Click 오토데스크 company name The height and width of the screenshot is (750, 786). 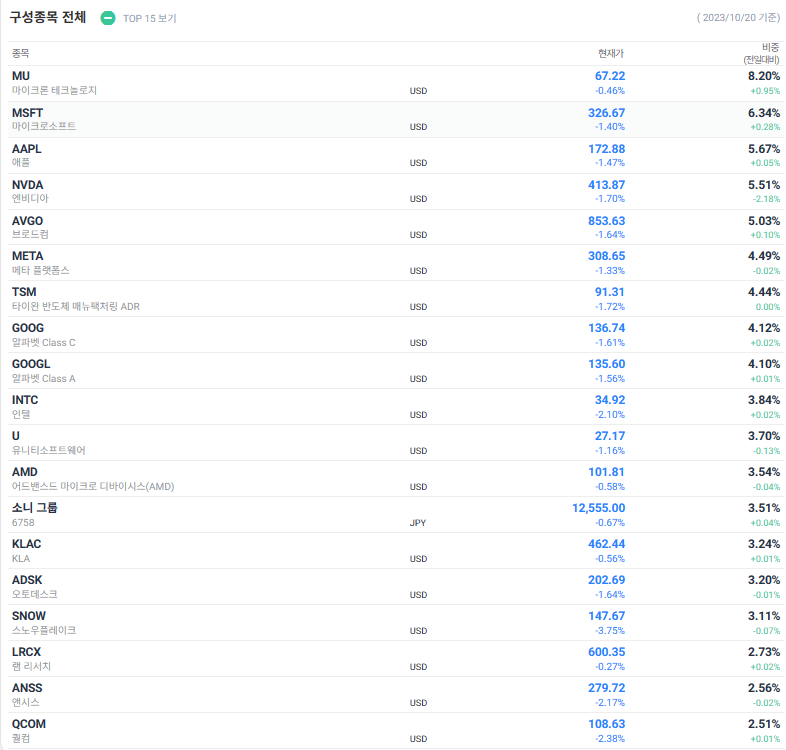coord(35,594)
